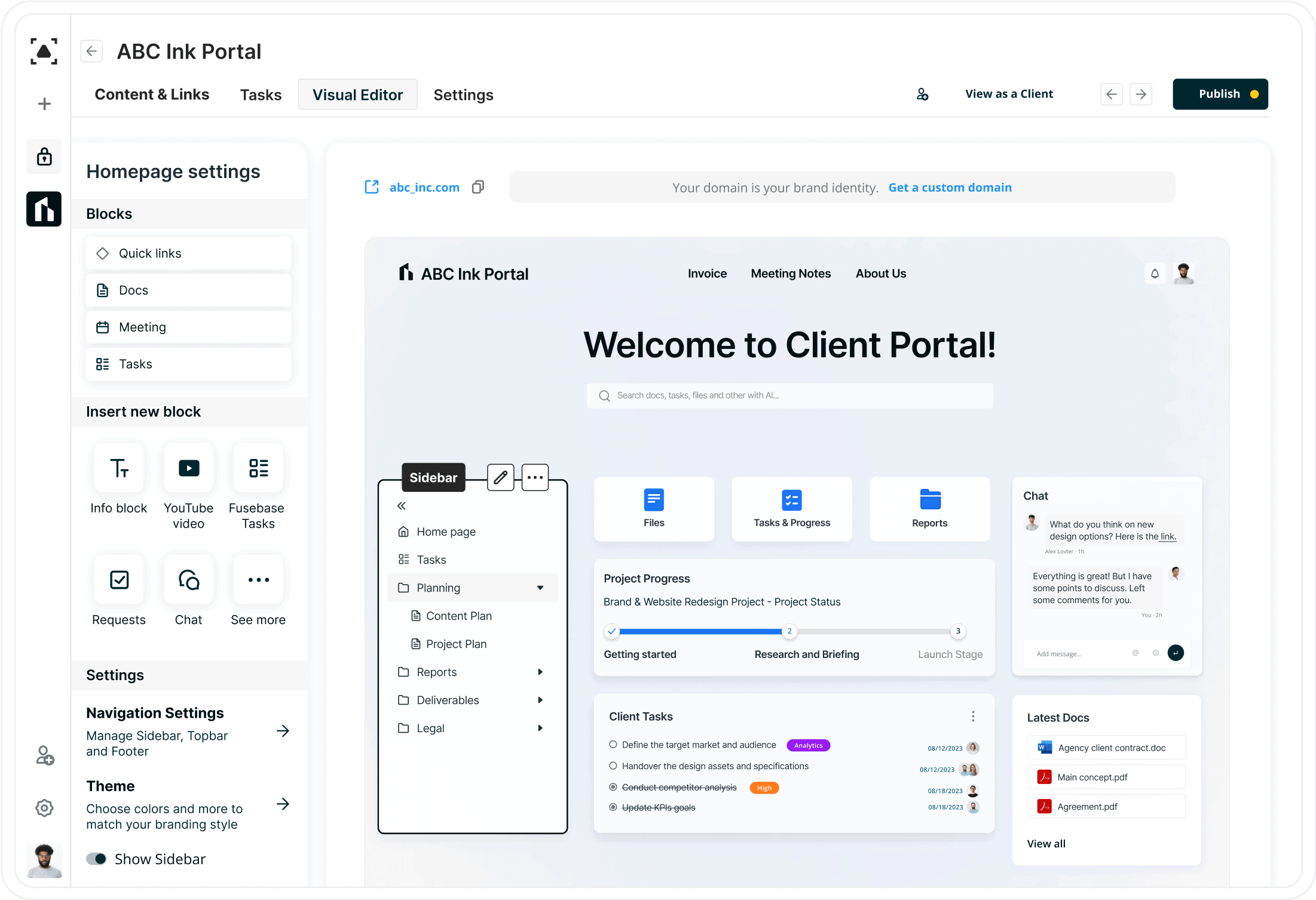Check off 'Define the target market' task
Screen dimensions: 1316x900
pos(613,745)
